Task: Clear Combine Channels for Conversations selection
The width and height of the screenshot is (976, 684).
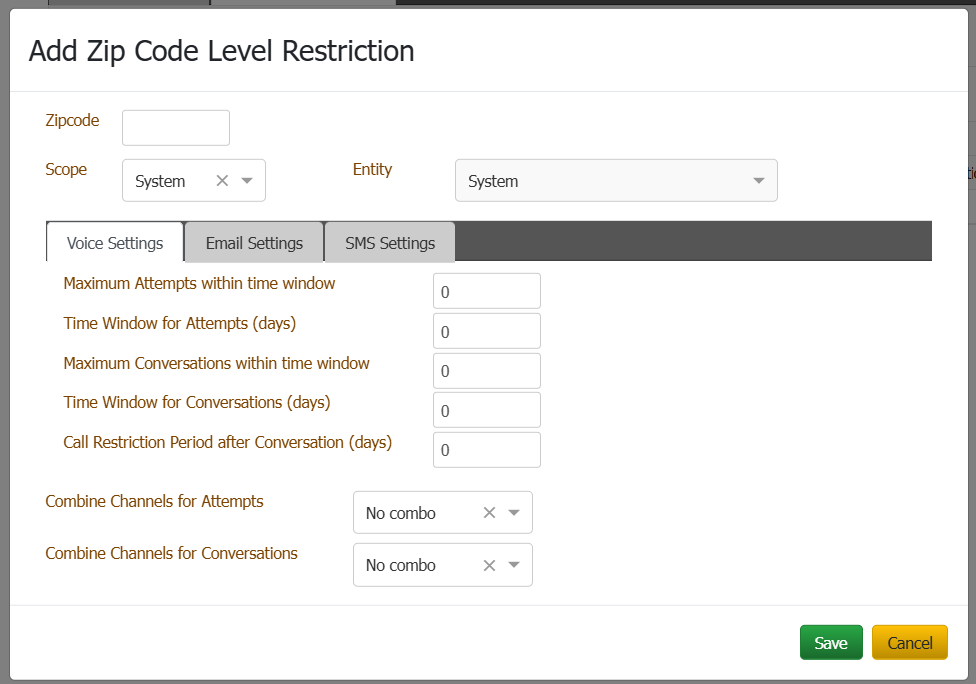Action: 489,565
